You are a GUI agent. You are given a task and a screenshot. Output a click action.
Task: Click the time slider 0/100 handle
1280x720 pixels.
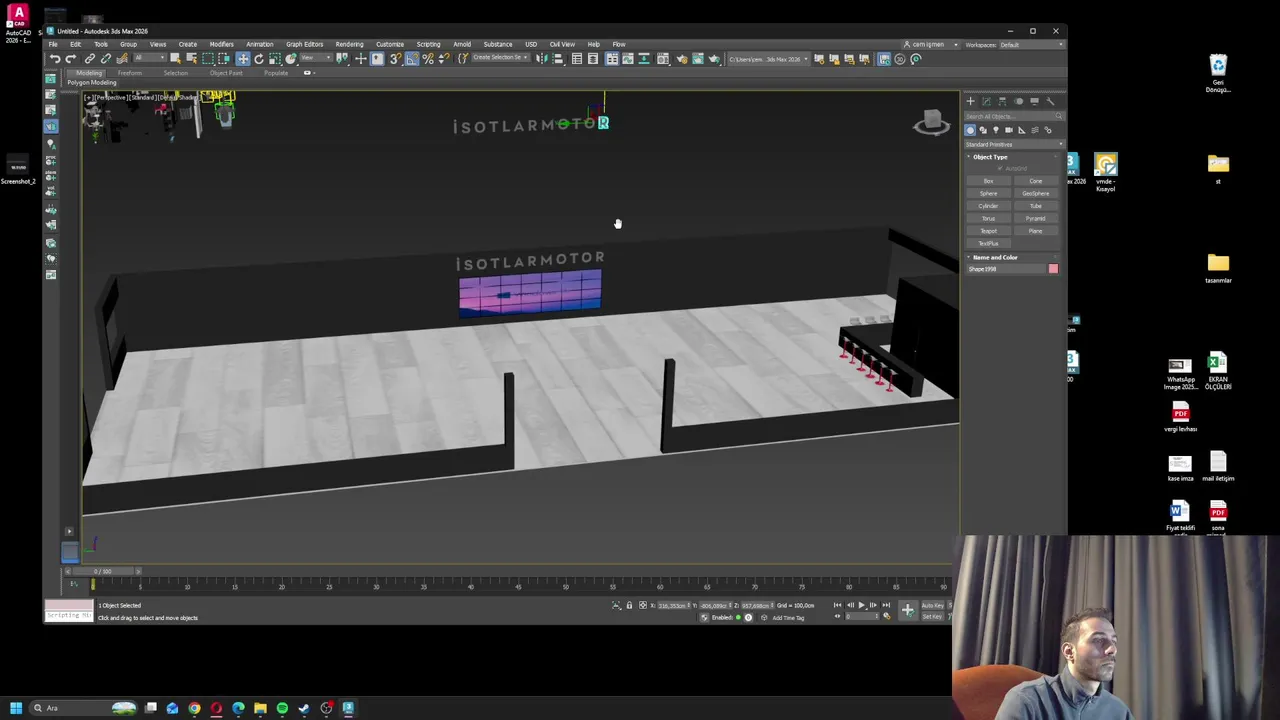(x=102, y=571)
